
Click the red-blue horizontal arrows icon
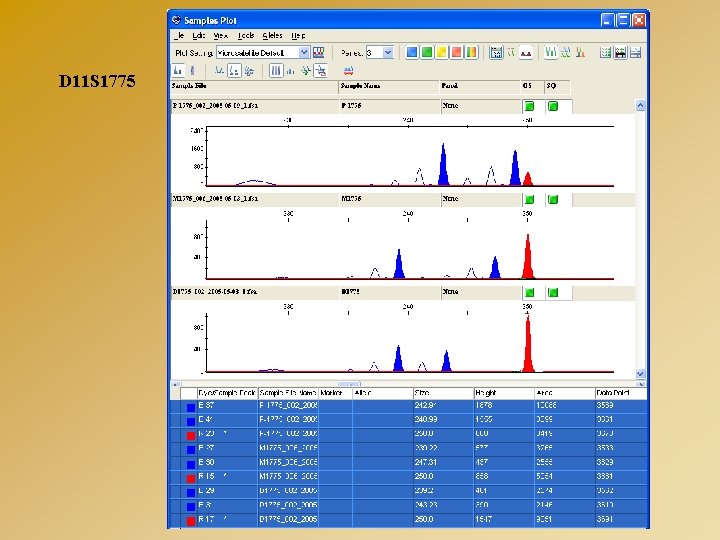(349, 71)
